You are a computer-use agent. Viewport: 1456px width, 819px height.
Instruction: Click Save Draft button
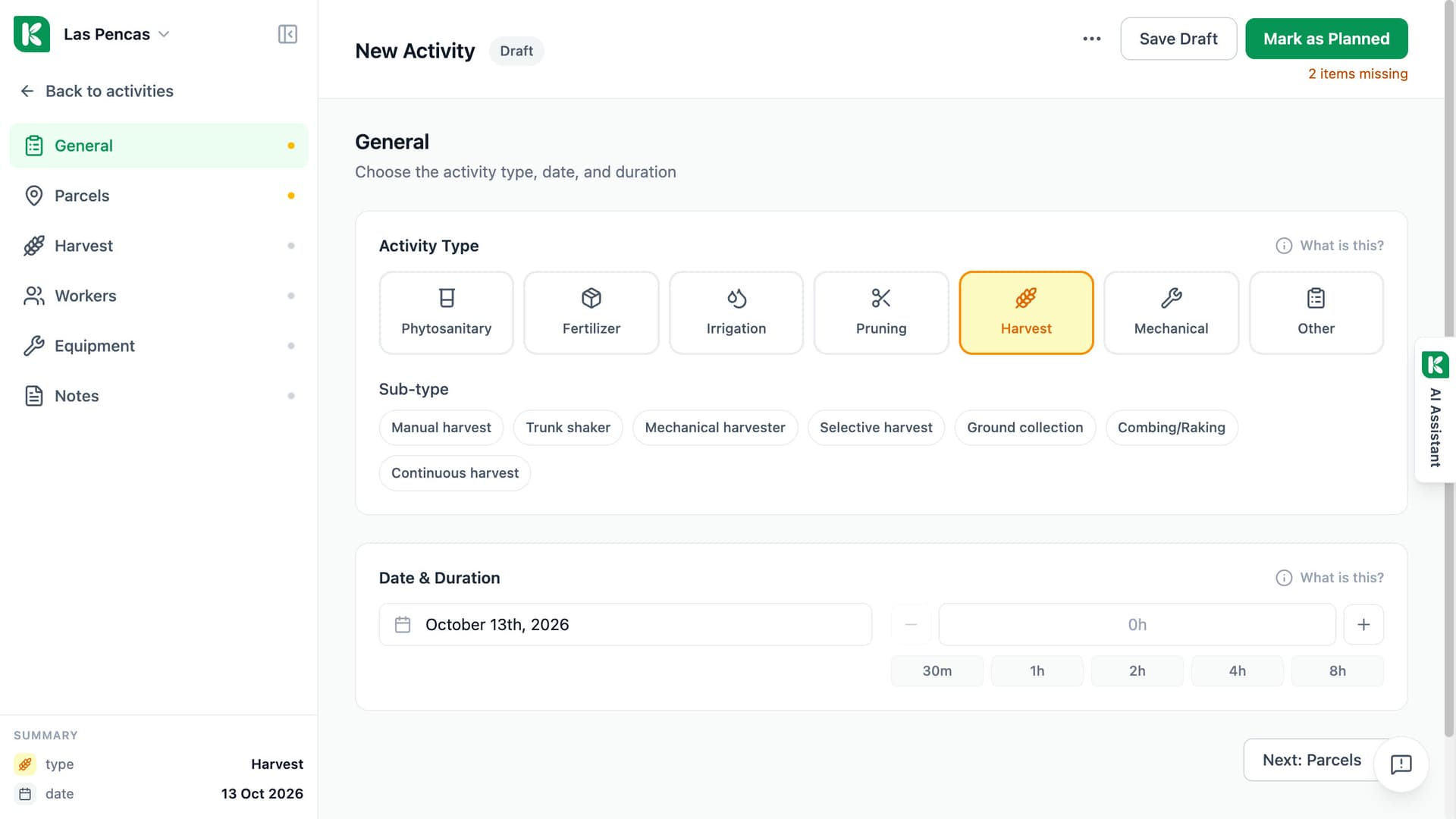coord(1178,39)
